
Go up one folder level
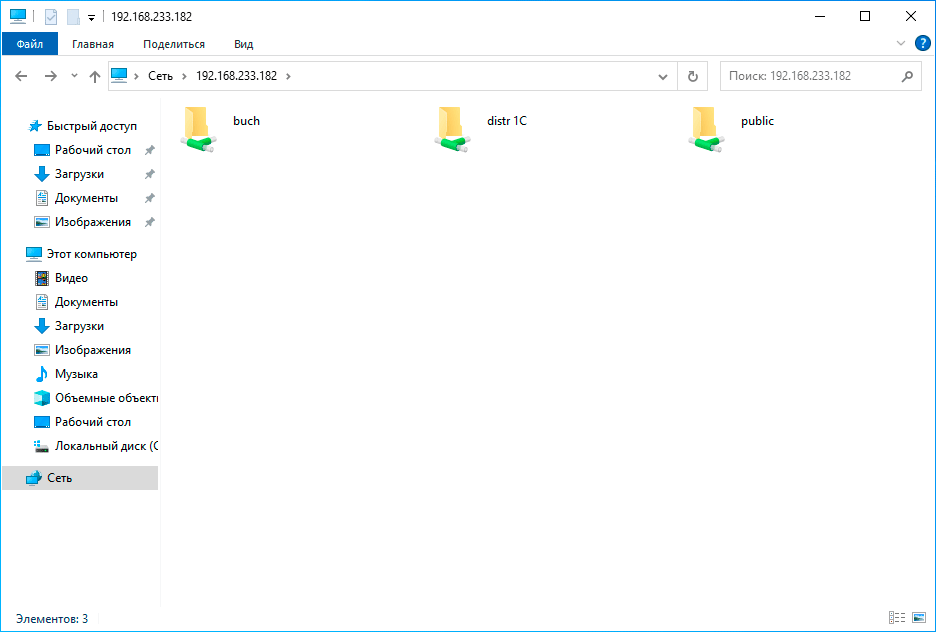point(94,76)
